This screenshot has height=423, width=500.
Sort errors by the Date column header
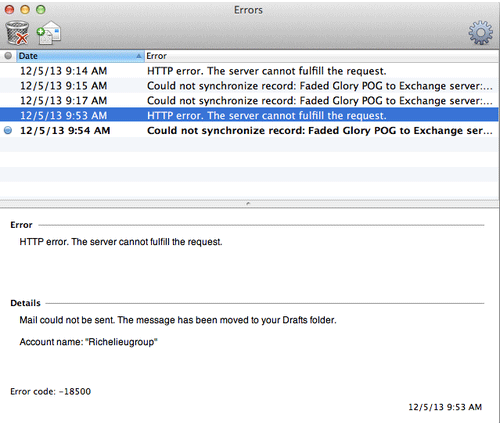point(80,56)
